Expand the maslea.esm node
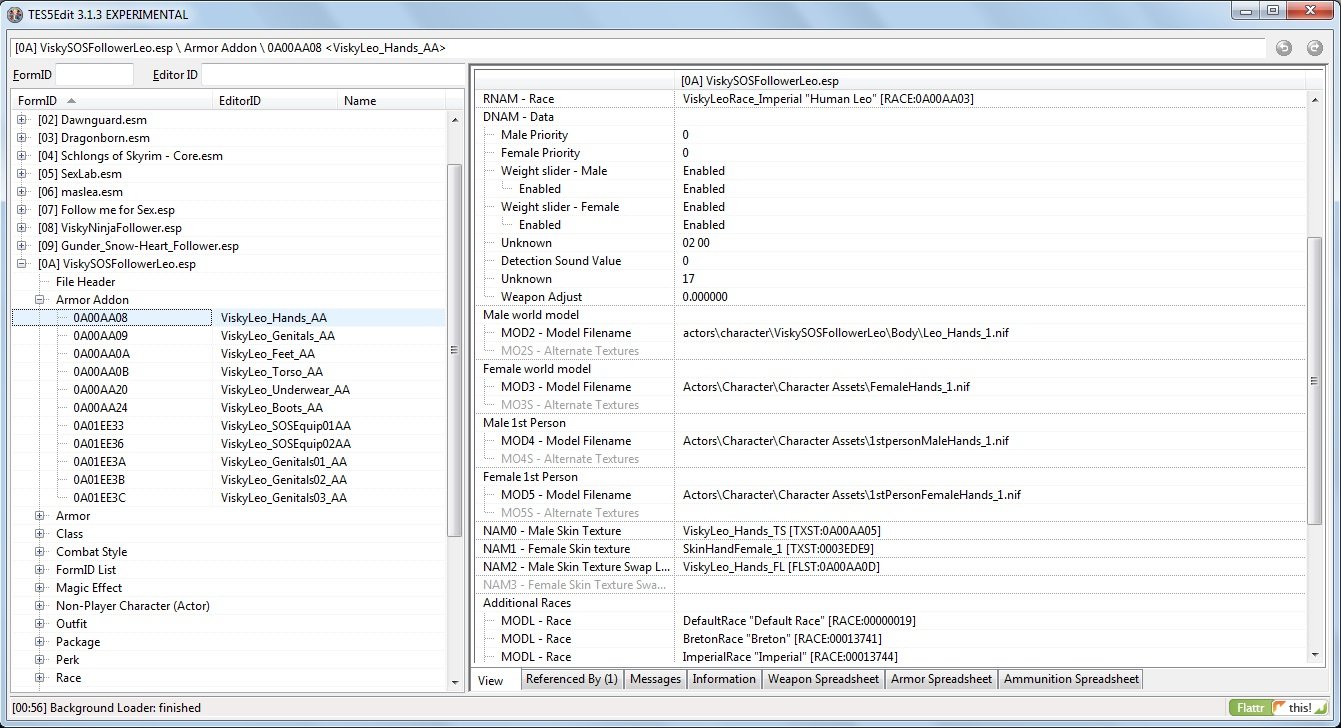The height and width of the screenshot is (728, 1341). pos(23,192)
